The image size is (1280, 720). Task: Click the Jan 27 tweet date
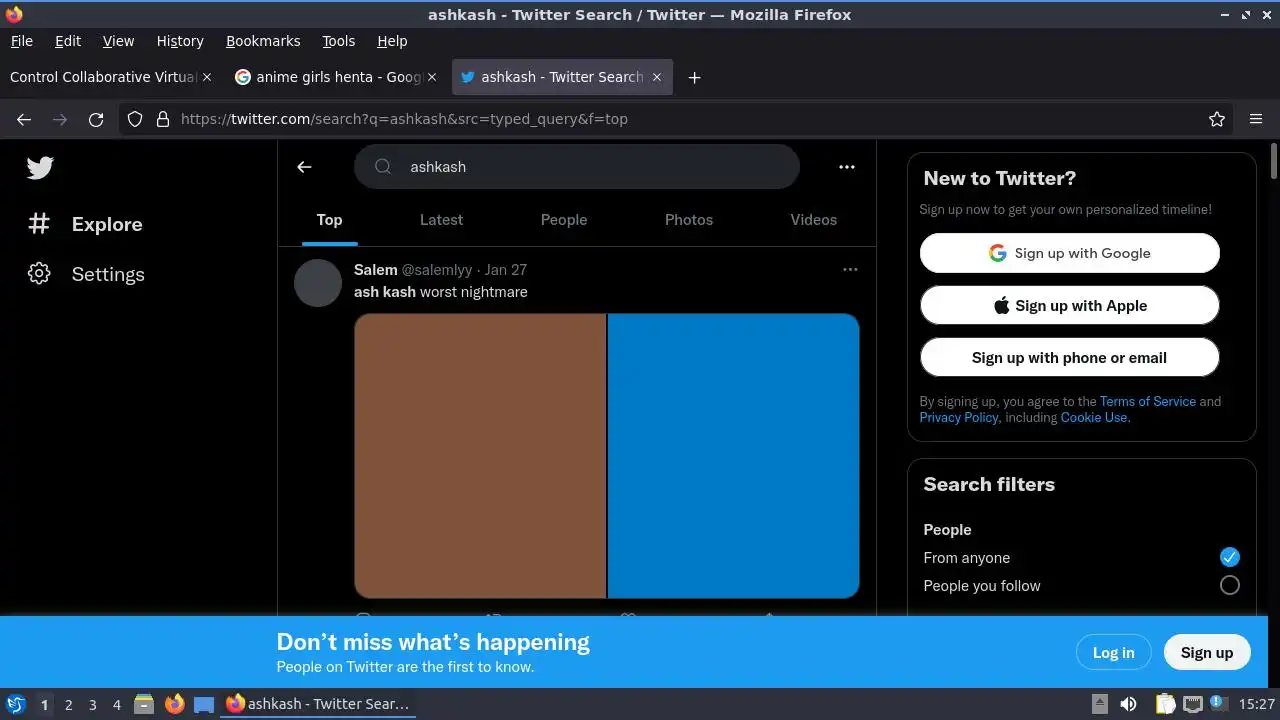point(506,270)
